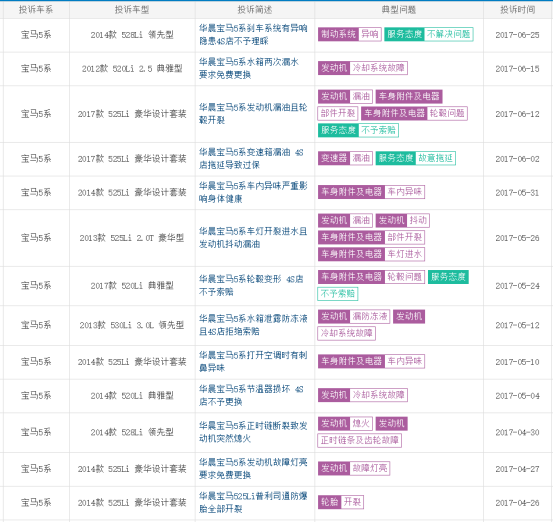Select 冷却系统故障 tag in 2017-05-04 row
The width and height of the screenshot is (554, 522).
378,395
